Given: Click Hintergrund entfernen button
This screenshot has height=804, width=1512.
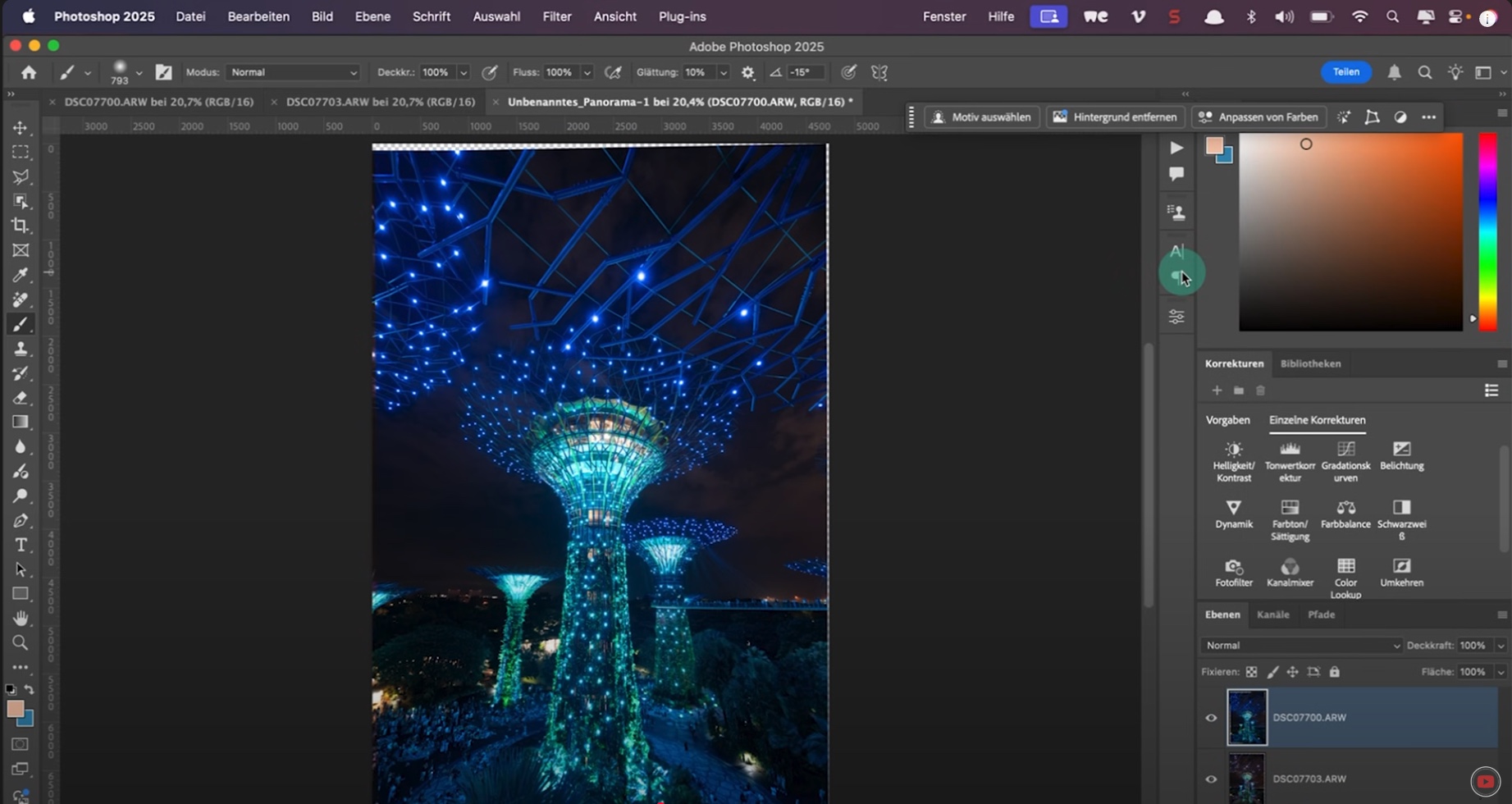Looking at the screenshot, I should point(1115,117).
